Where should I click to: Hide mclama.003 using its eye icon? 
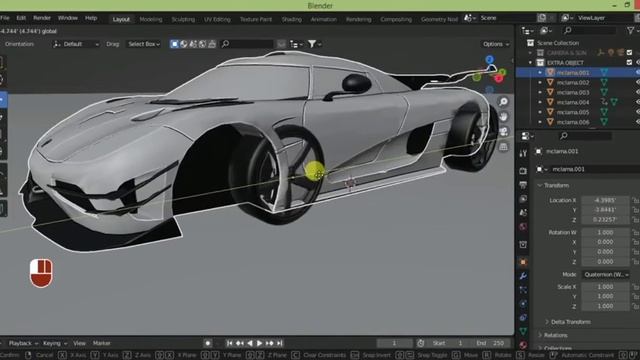638,92
